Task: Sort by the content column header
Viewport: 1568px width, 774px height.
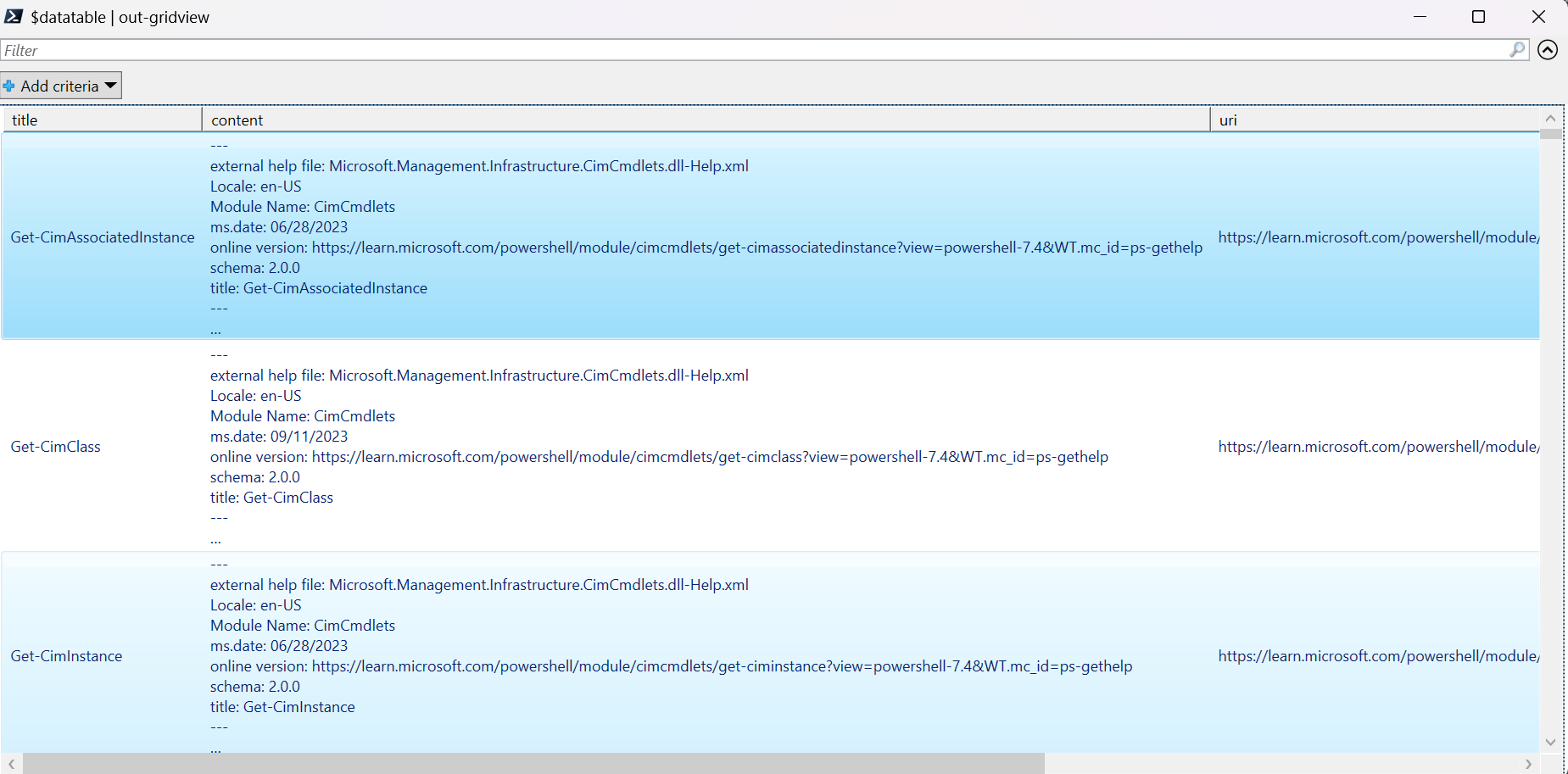Action: click(x=706, y=120)
